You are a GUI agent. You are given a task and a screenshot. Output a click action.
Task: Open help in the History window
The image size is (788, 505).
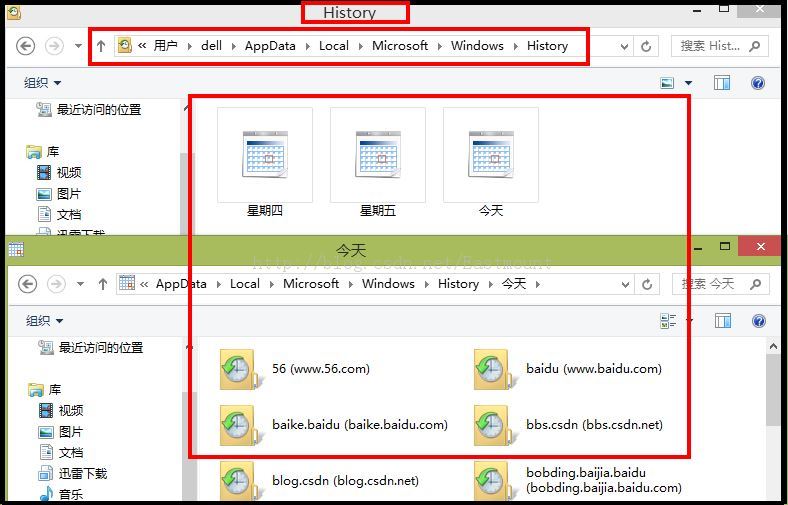point(758,83)
